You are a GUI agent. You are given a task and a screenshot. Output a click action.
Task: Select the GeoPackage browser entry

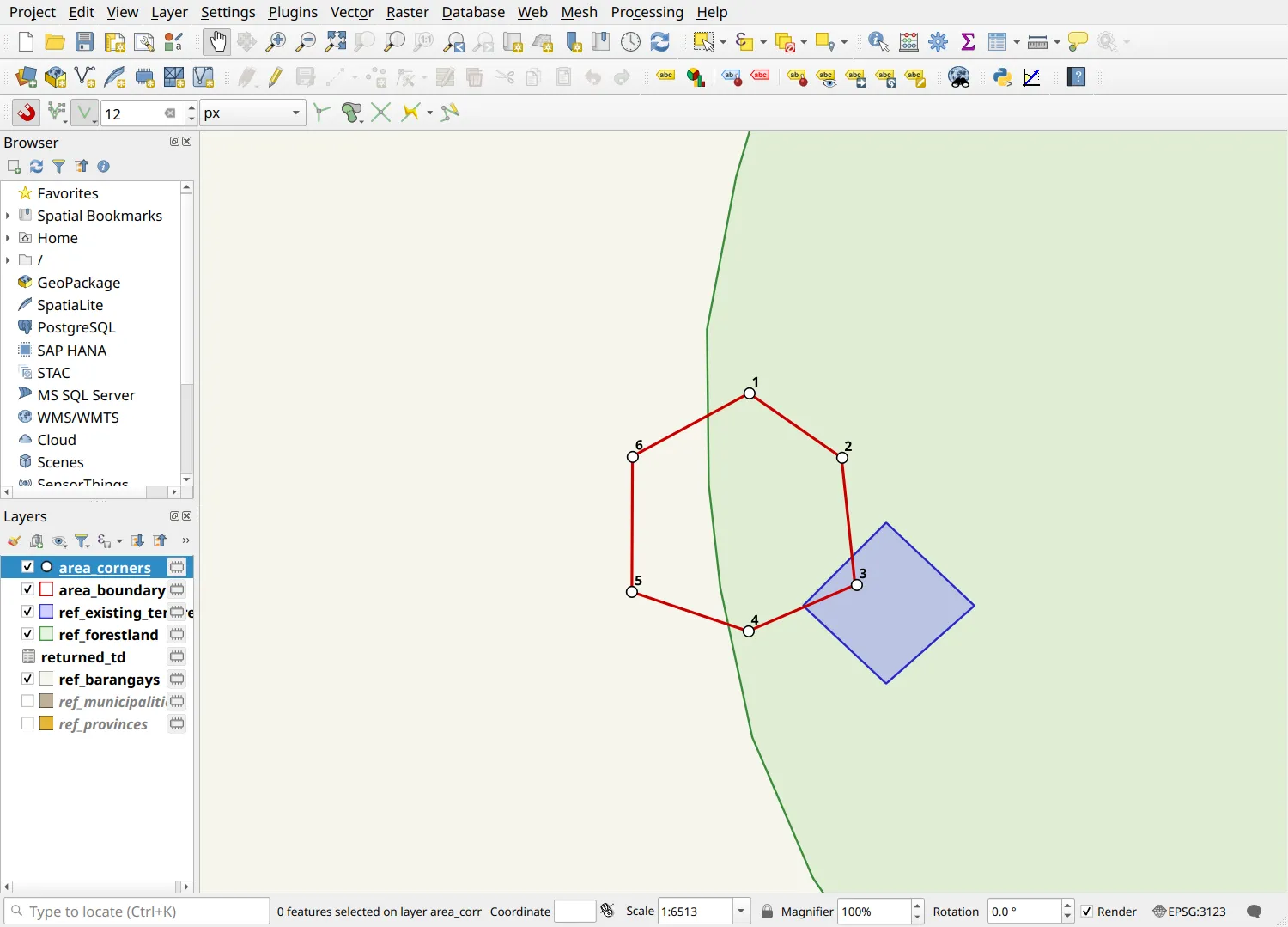(79, 283)
